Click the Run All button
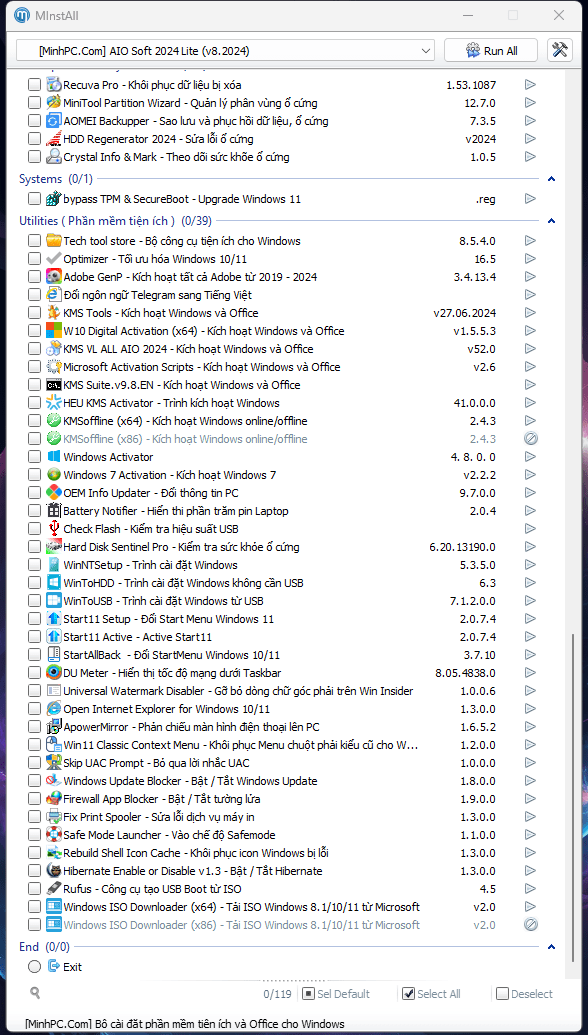The width and height of the screenshot is (588, 1035). click(x=492, y=51)
